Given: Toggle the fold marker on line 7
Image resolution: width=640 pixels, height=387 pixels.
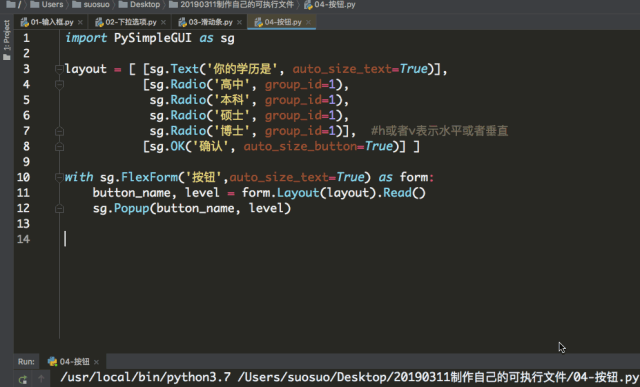Looking at the screenshot, I should tap(59, 131).
